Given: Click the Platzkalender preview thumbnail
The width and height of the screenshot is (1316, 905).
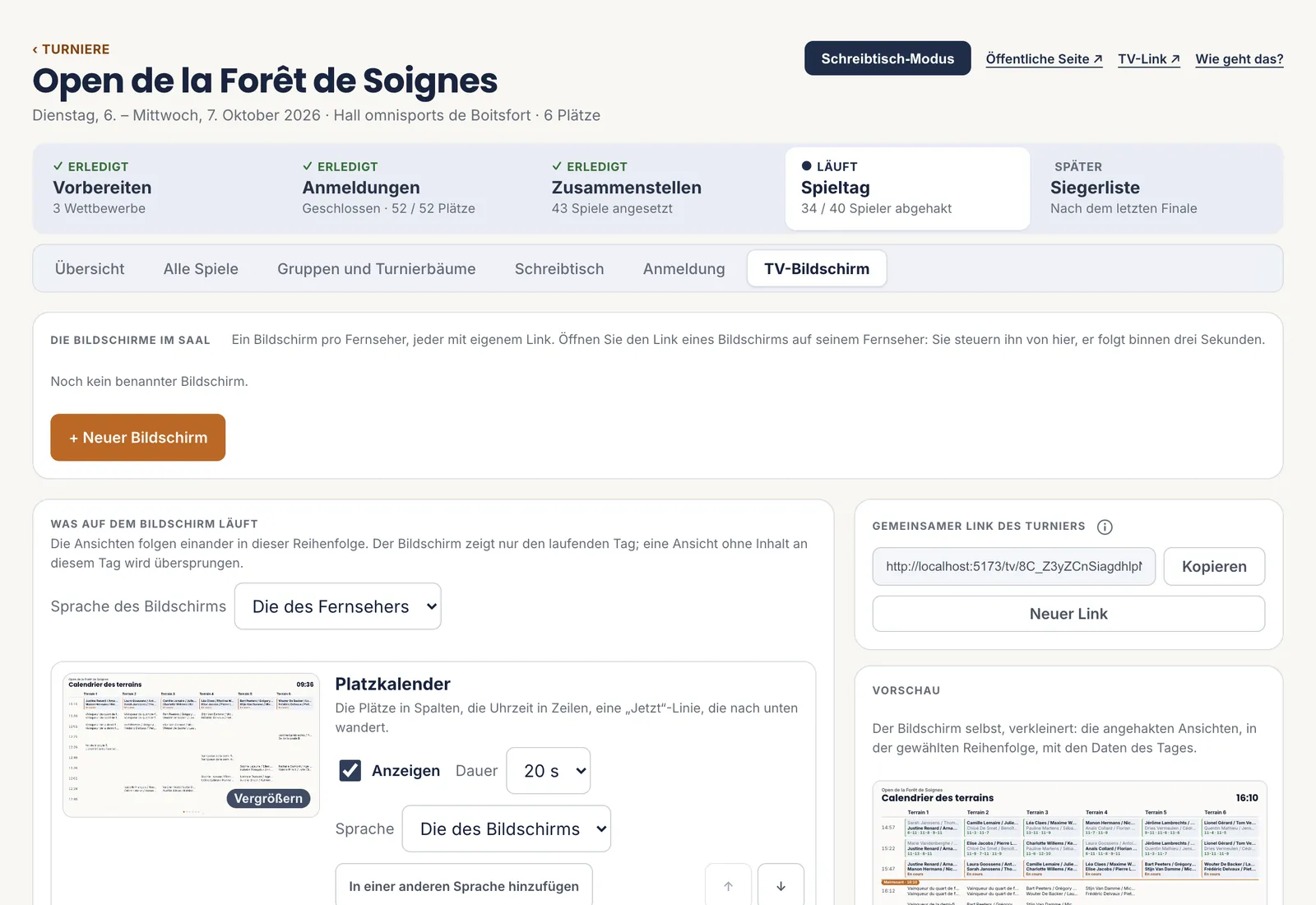Looking at the screenshot, I should tap(191, 745).
